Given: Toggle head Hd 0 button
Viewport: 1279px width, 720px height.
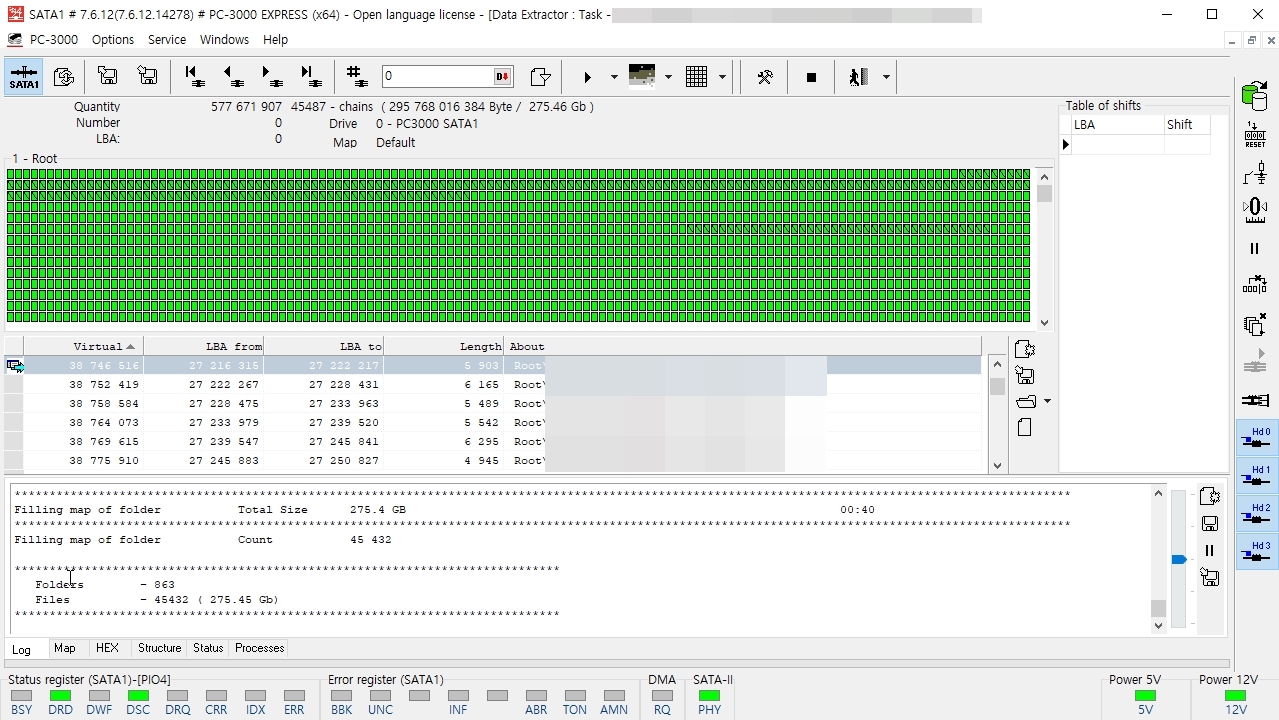Looking at the screenshot, I should [x=1256, y=438].
